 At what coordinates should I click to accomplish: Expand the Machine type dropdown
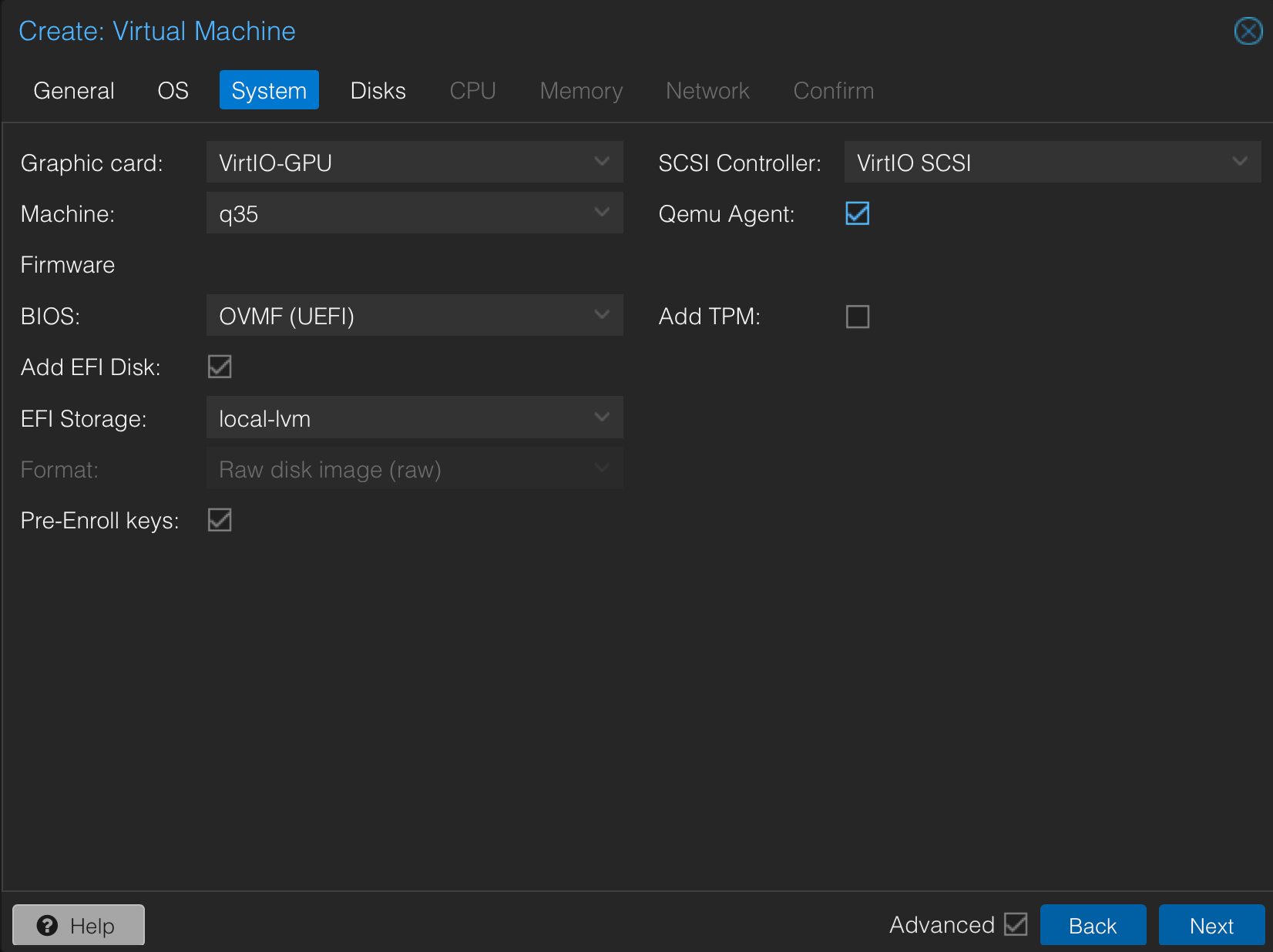pyautogui.click(x=602, y=213)
